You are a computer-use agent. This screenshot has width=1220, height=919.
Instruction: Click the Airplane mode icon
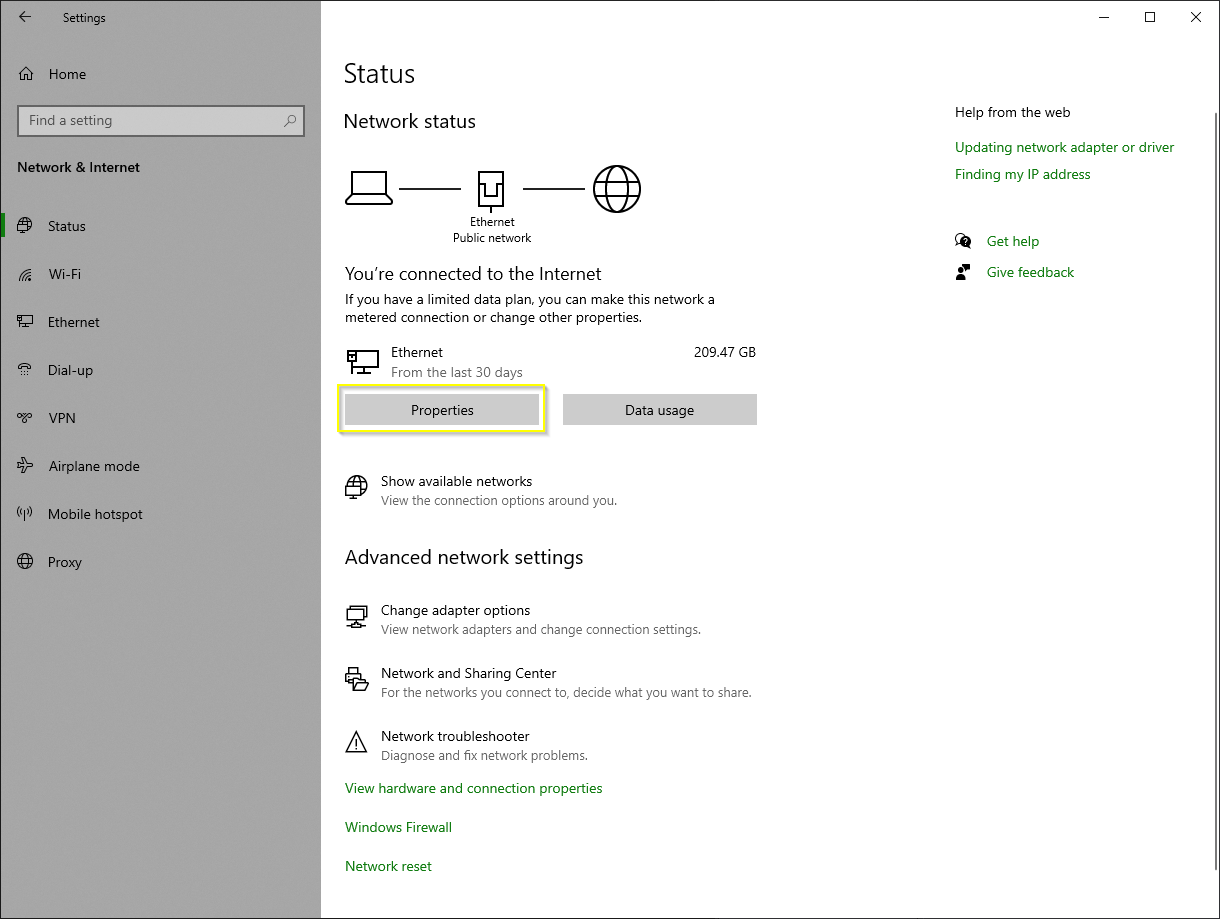(26, 466)
